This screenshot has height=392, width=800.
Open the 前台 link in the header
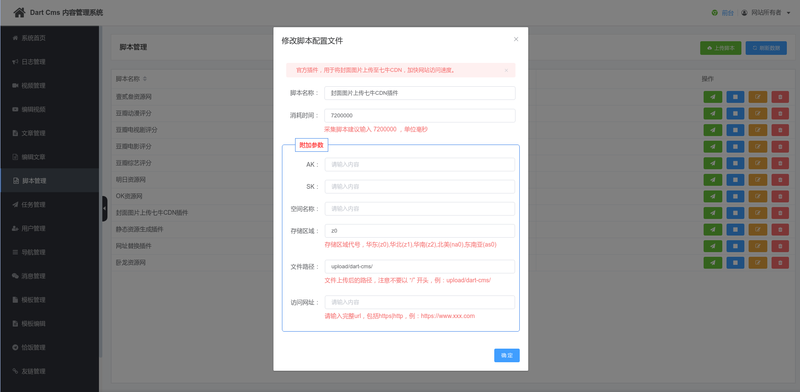[x=727, y=13]
